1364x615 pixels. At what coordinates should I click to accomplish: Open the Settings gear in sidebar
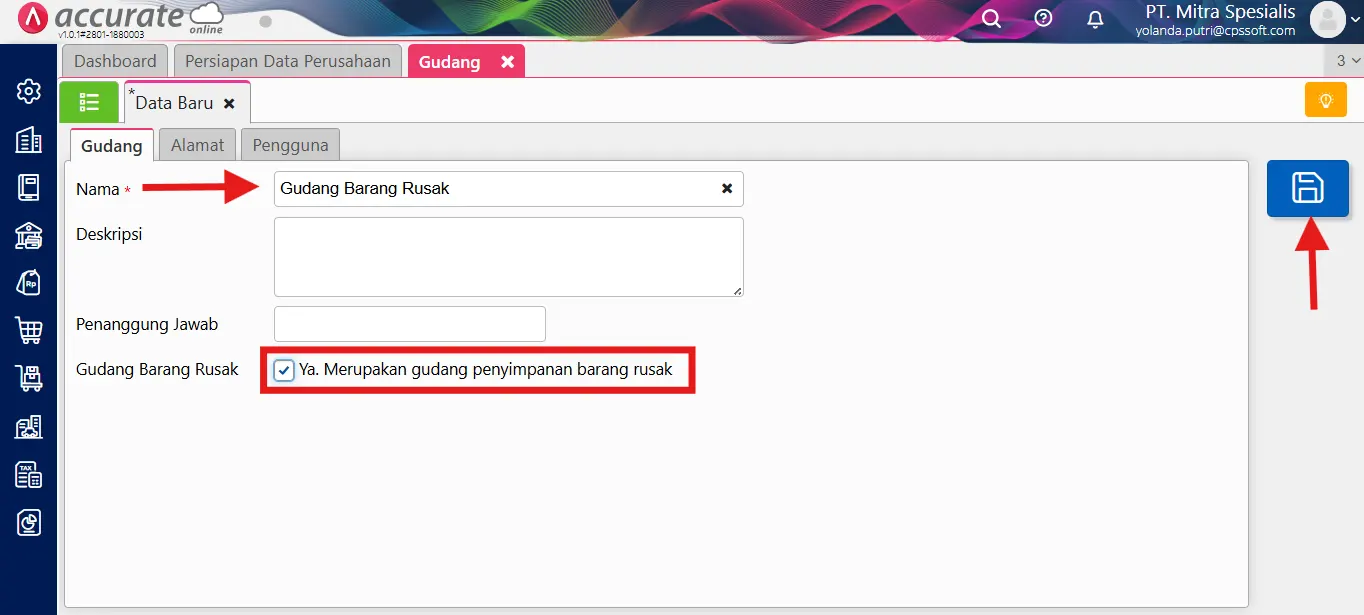click(29, 92)
